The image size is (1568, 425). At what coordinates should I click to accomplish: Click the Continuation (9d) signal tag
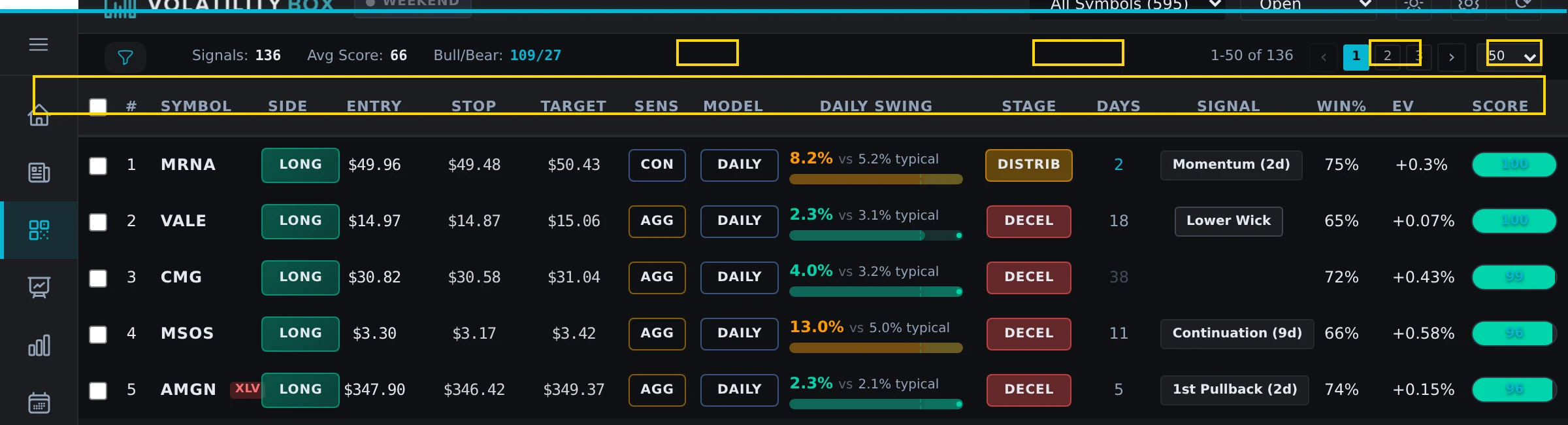[1237, 333]
